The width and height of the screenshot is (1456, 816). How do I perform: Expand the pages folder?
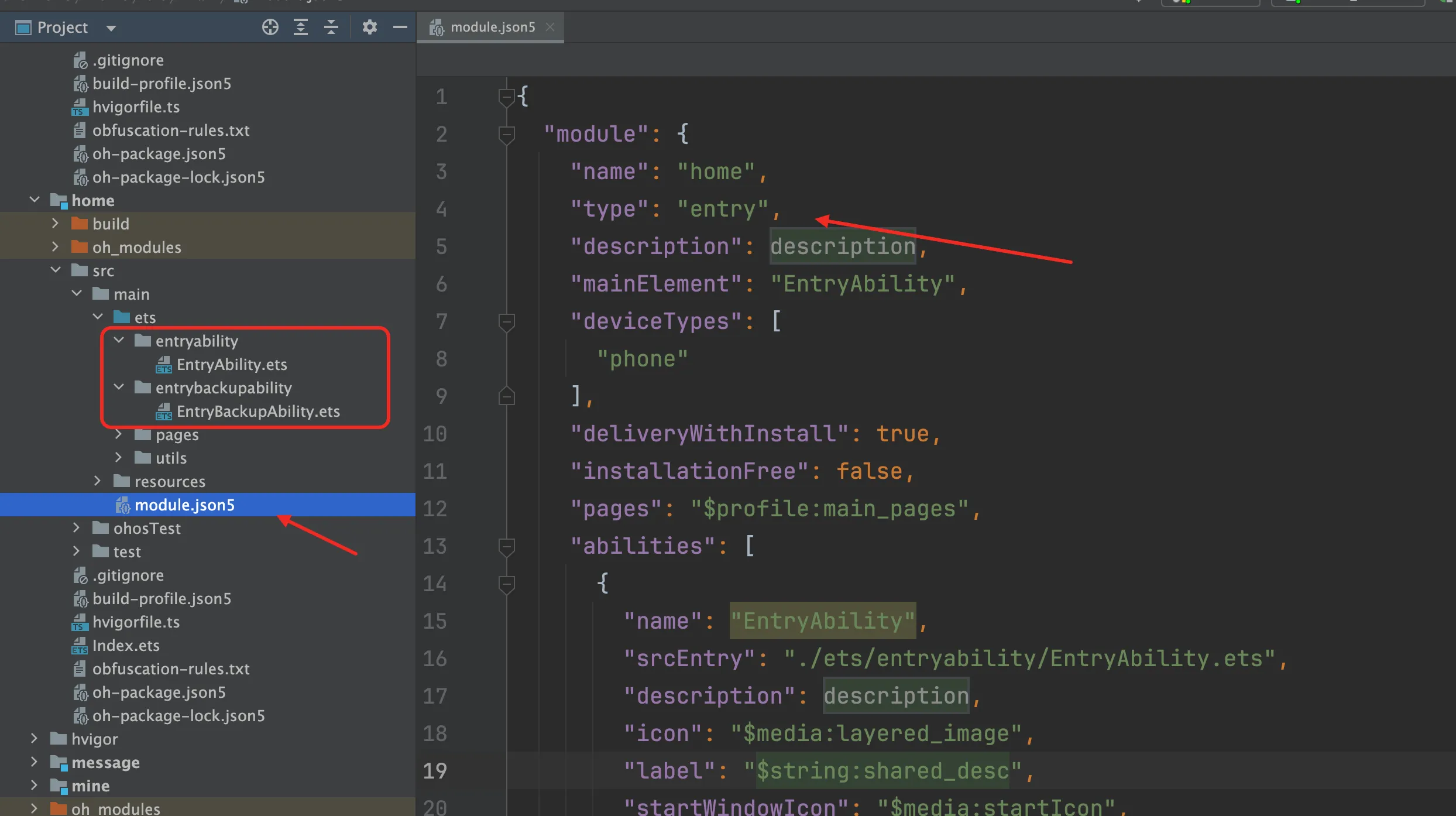coord(119,434)
